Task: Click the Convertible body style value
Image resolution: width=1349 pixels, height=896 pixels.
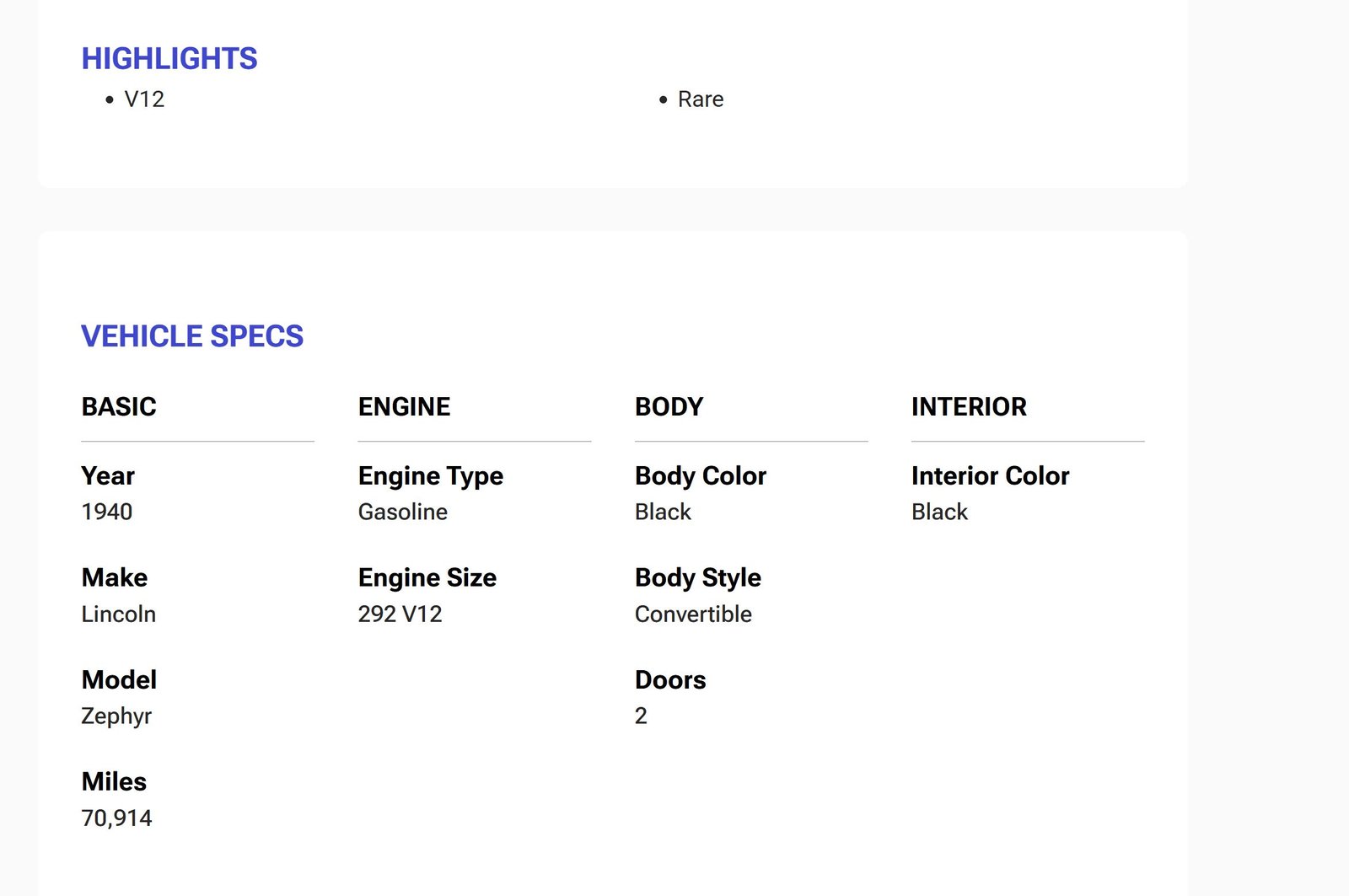Action: click(x=693, y=614)
